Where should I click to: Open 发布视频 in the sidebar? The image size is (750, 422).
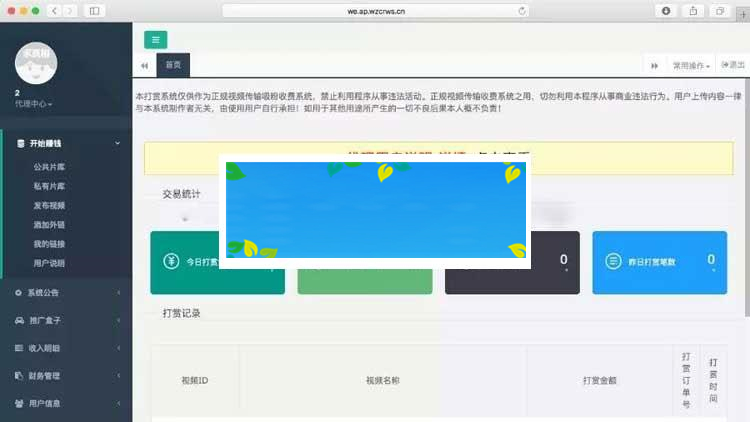tap(49, 205)
